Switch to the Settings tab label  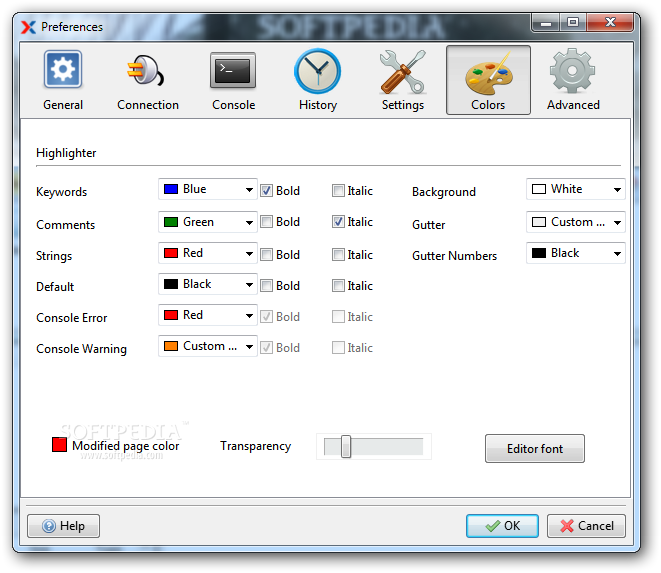[403, 105]
